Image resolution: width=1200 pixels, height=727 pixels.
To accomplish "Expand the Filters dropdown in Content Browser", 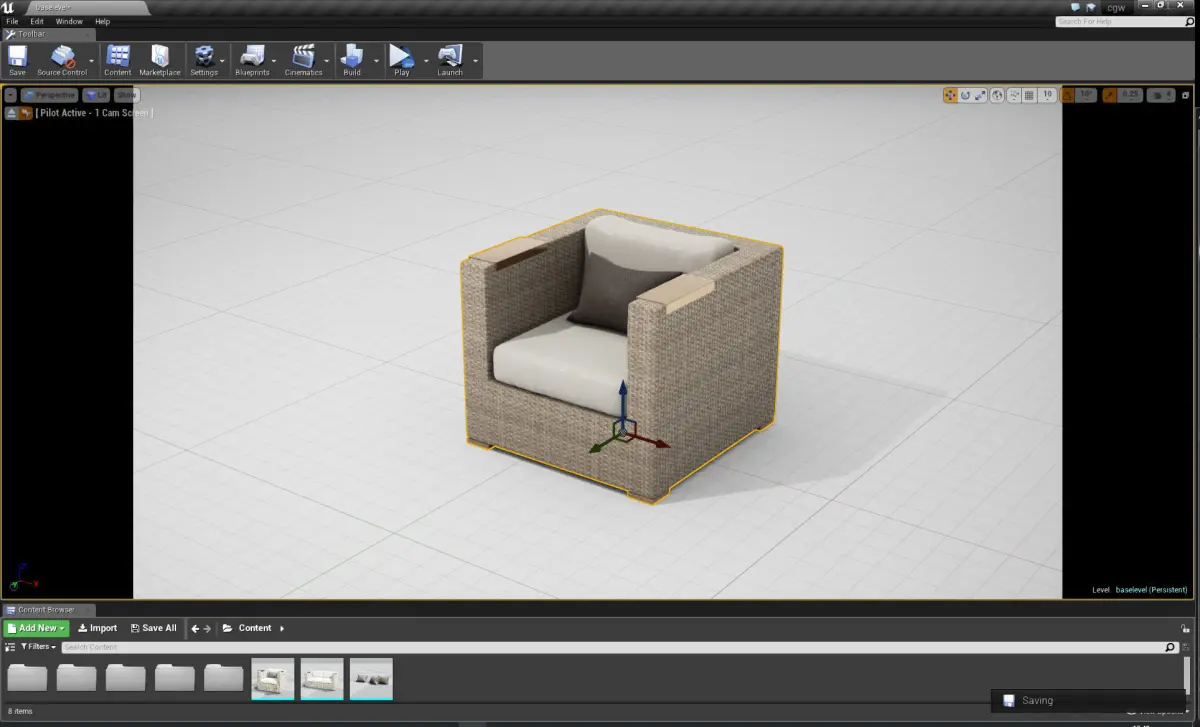I will click(x=39, y=647).
